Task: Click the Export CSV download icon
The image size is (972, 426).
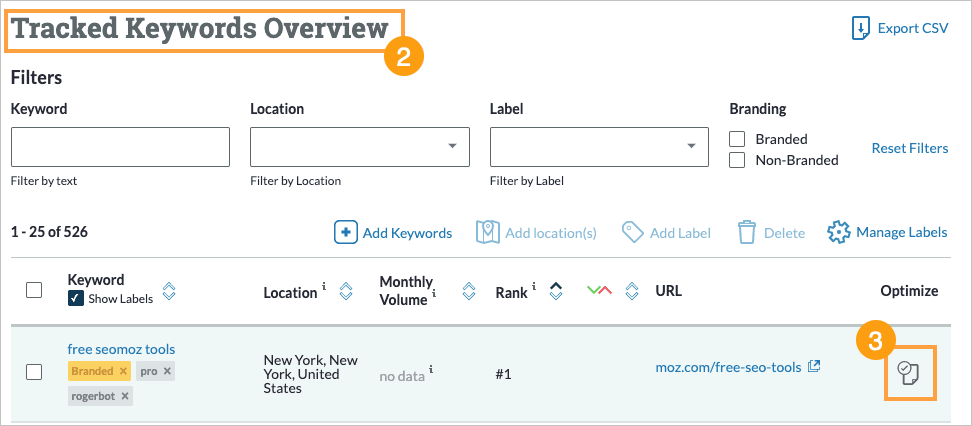Action: (x=860, y=28)
